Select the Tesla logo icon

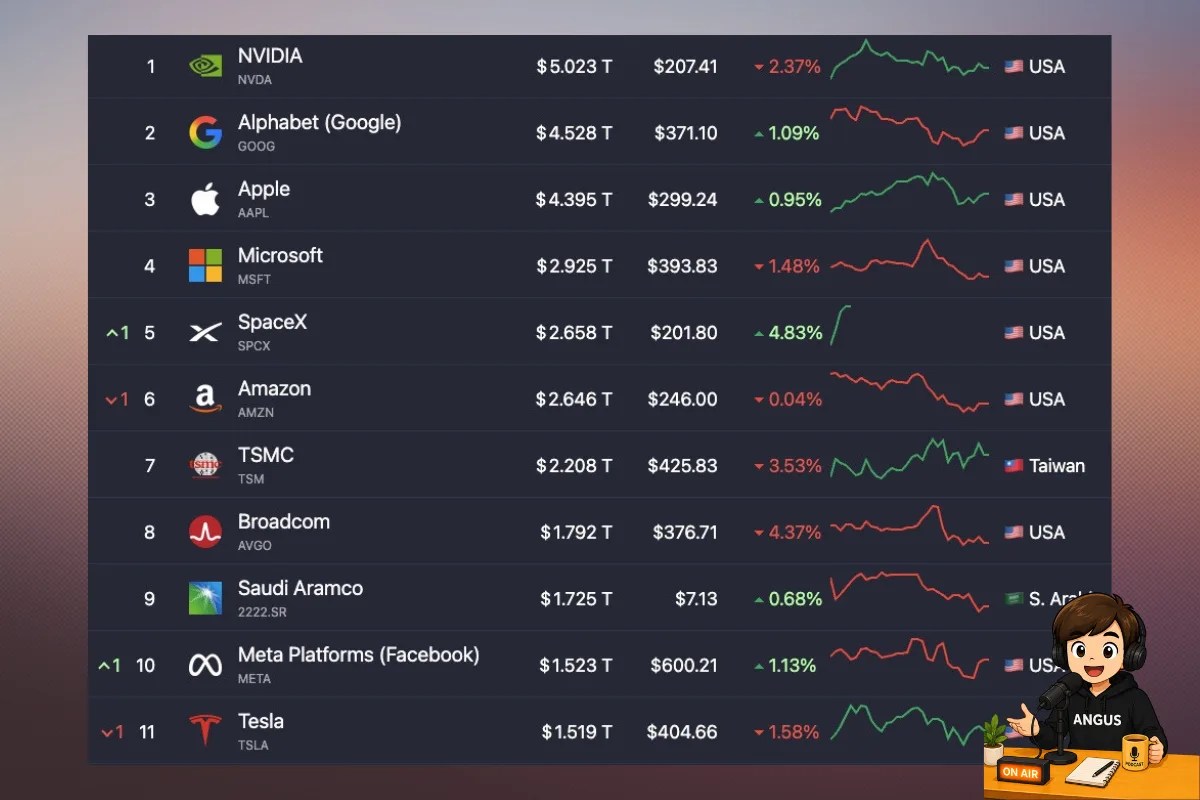tap(205, 731)
